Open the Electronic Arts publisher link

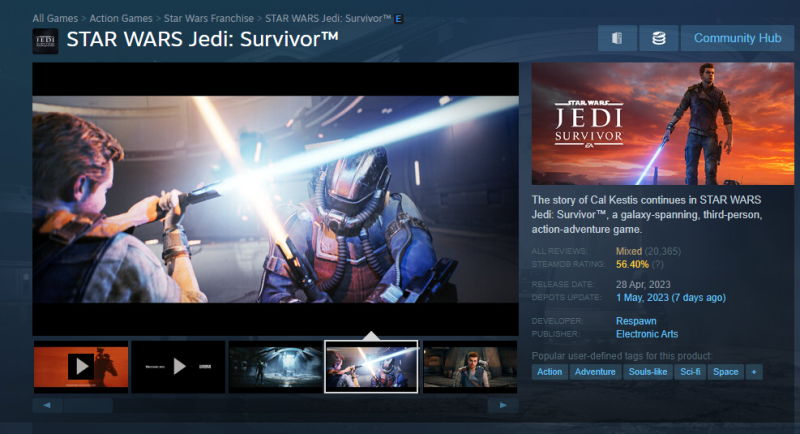(647, 334)
